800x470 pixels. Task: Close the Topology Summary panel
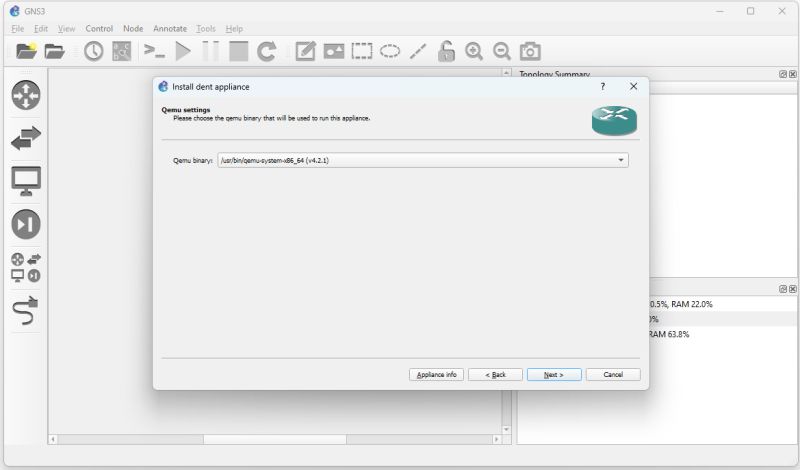coord(792,74)
